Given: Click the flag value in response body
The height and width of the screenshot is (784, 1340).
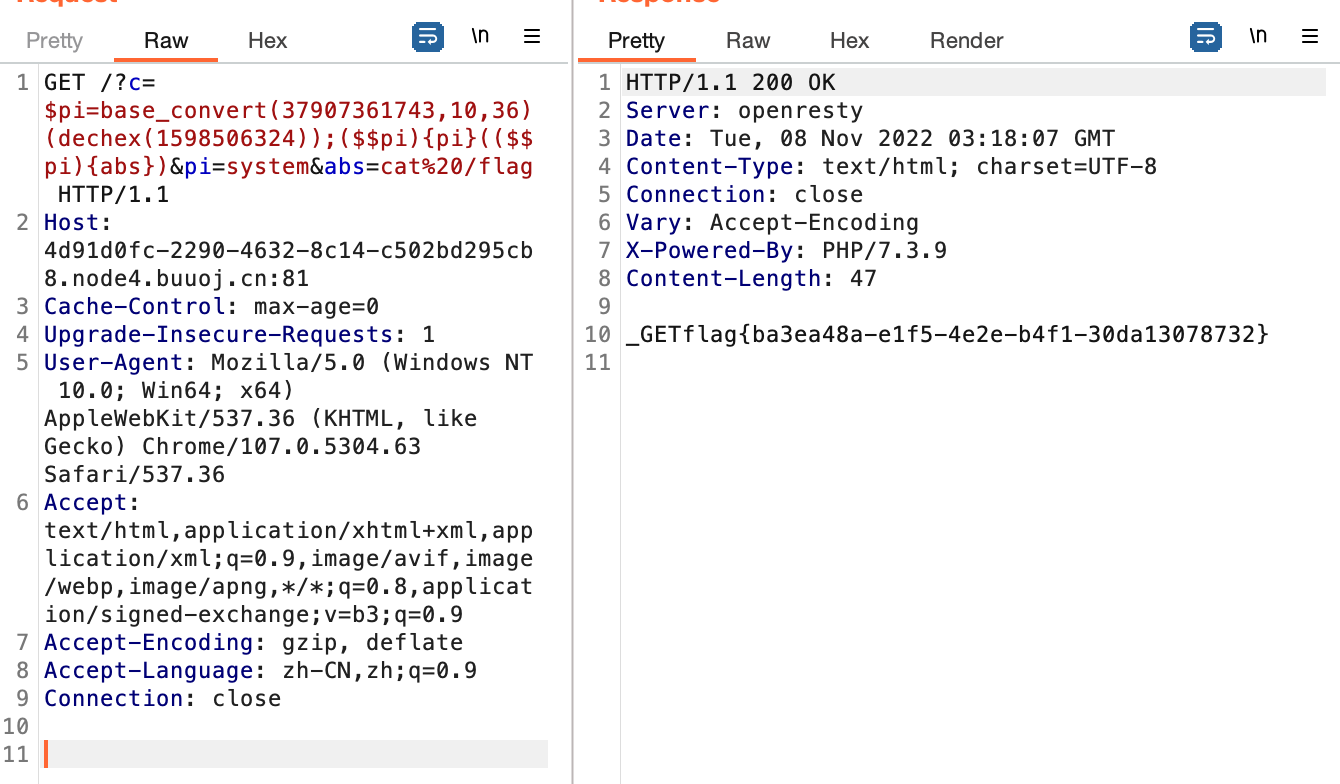Looking at the screenshot, I should click(976, 335).
